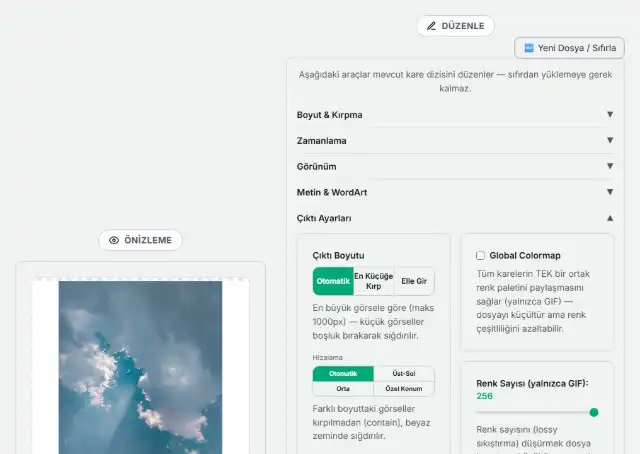Open the Metin & WordArt heading

coord(332,192)
